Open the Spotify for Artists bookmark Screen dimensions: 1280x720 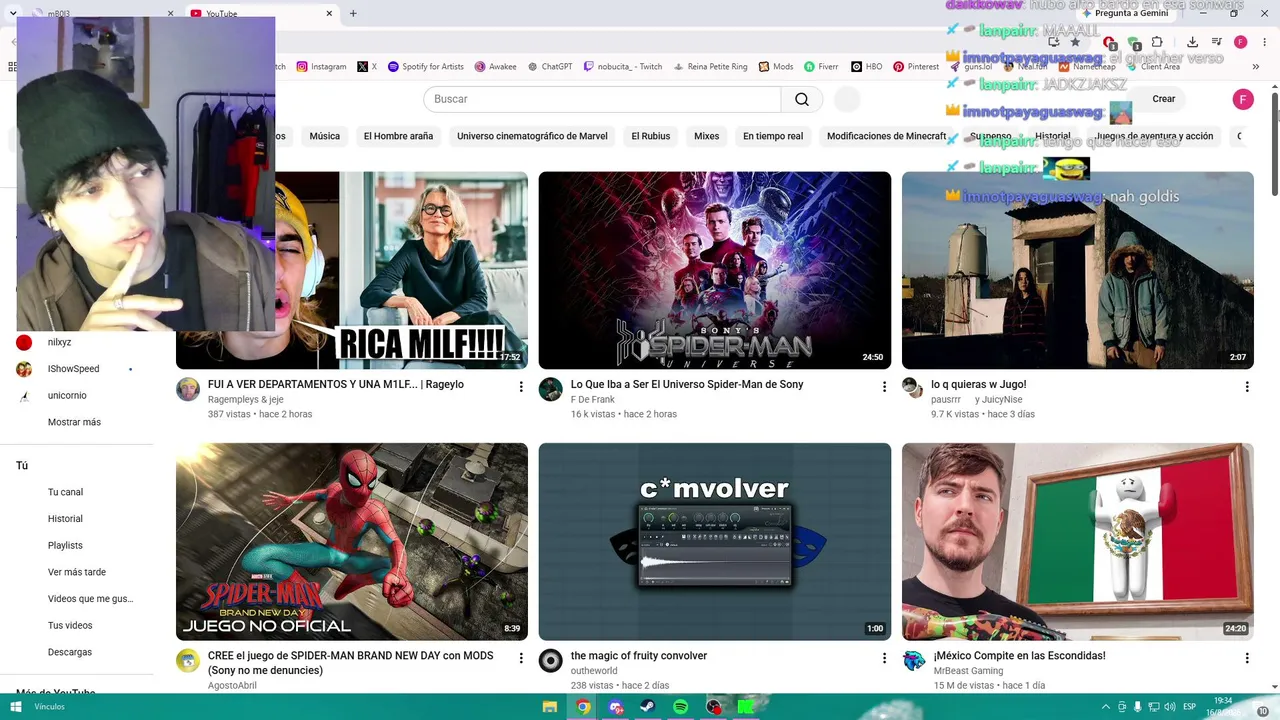click(x=426, y=67)
